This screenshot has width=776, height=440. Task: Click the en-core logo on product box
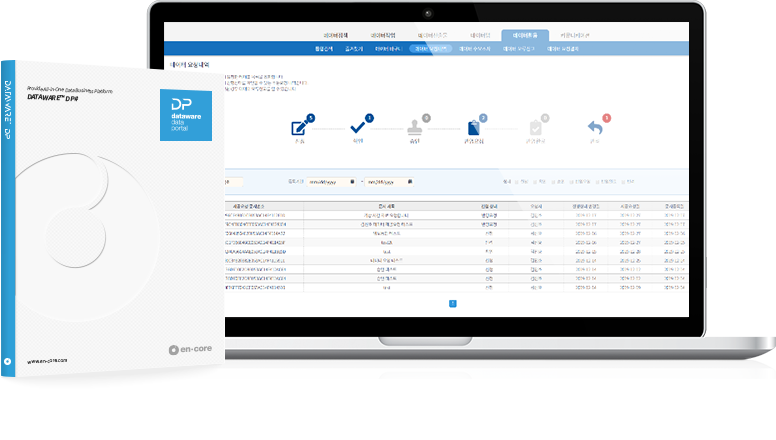[190, 349]
